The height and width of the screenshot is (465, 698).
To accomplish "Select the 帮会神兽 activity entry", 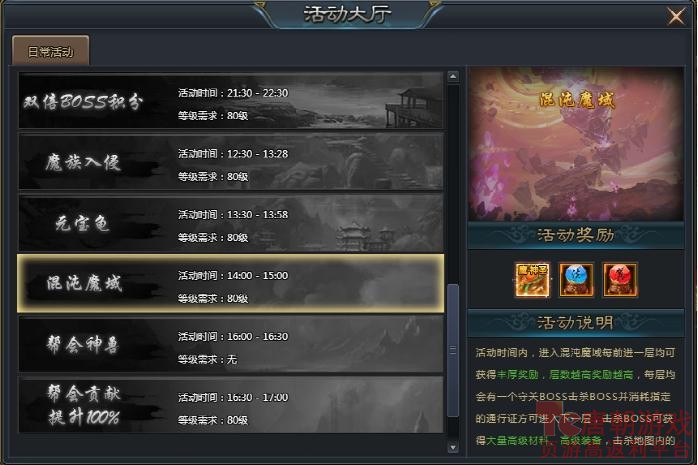I will point(231,345).
